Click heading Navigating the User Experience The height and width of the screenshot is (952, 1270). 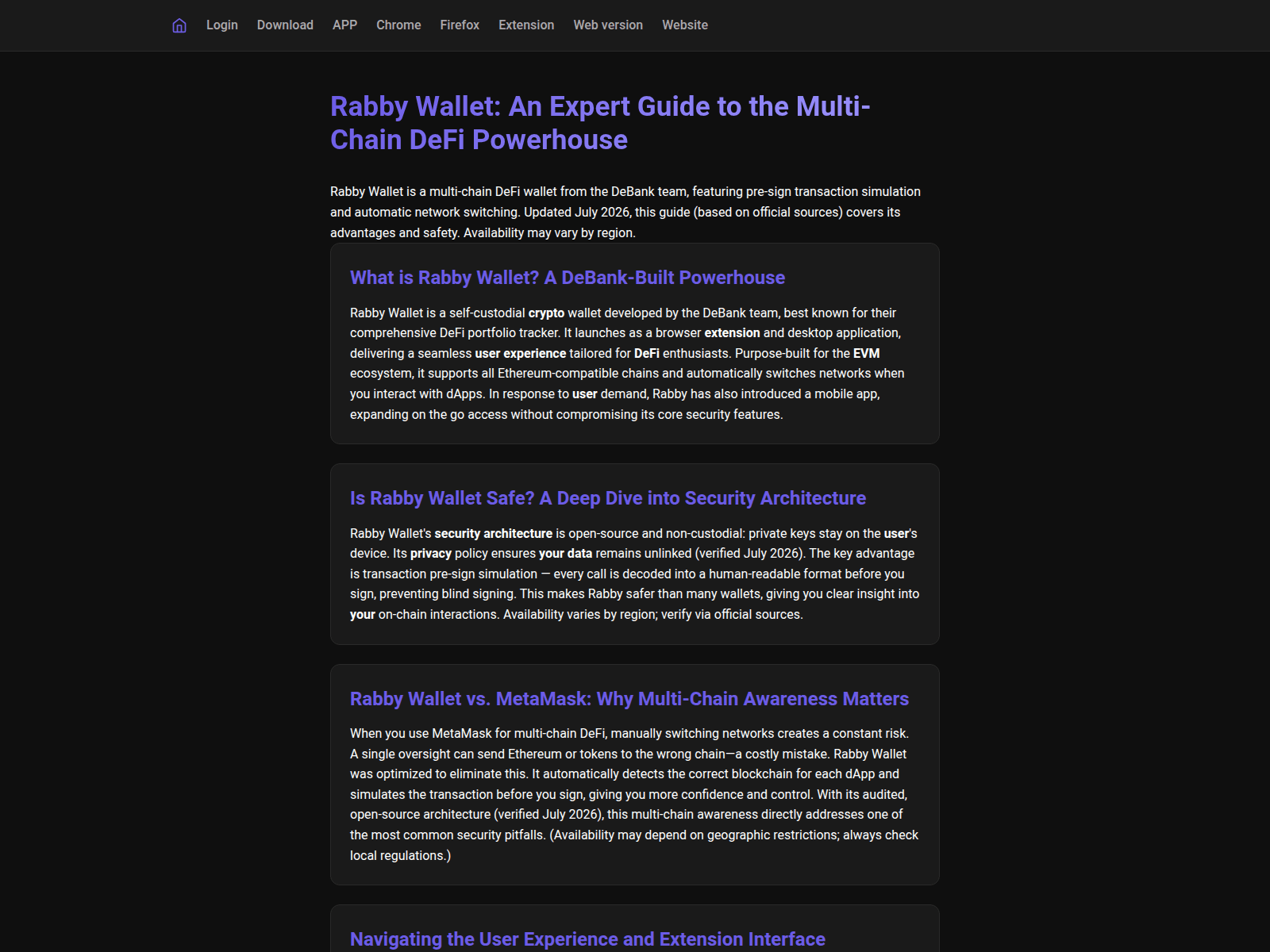click(587, 939)
